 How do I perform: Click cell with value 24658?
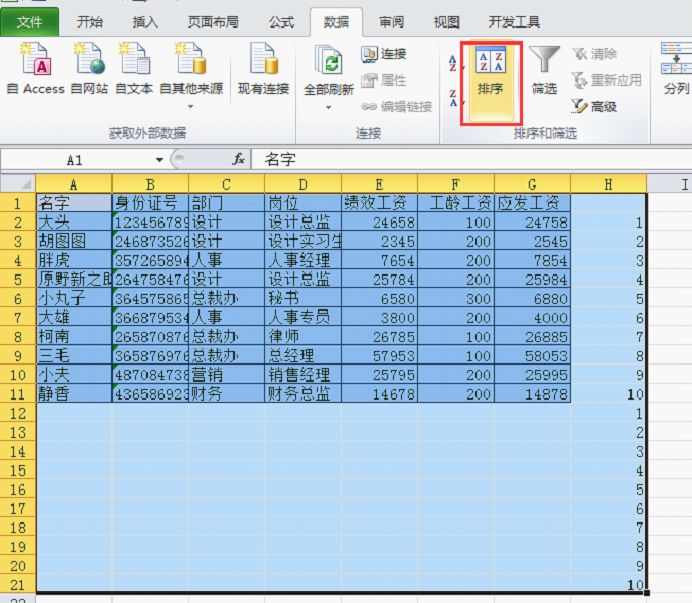coord(380,222)
